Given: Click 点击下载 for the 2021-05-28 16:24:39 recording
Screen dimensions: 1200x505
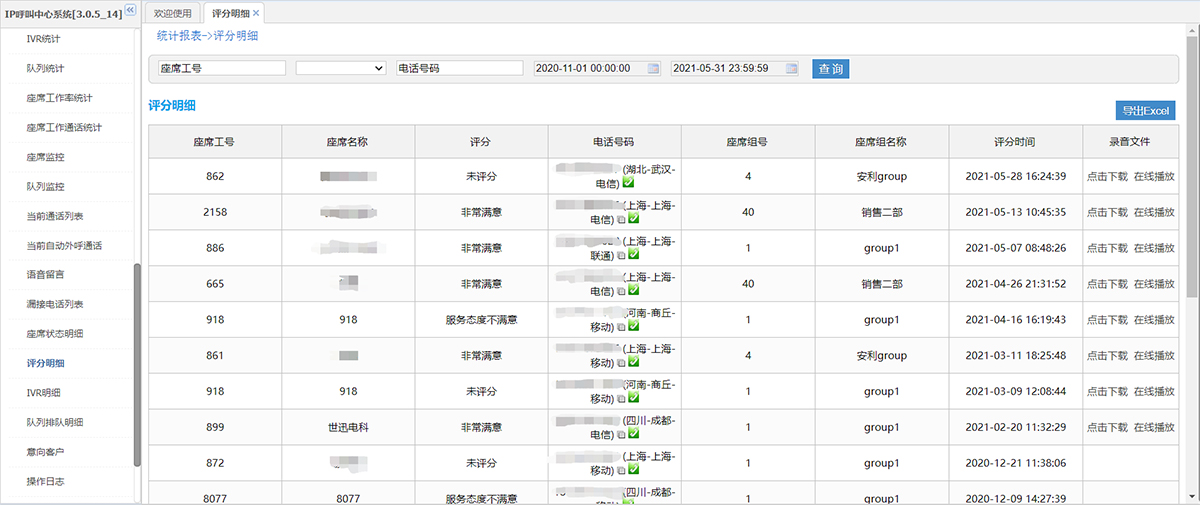Looking at the screenshot, I should tap(1107, 176).
